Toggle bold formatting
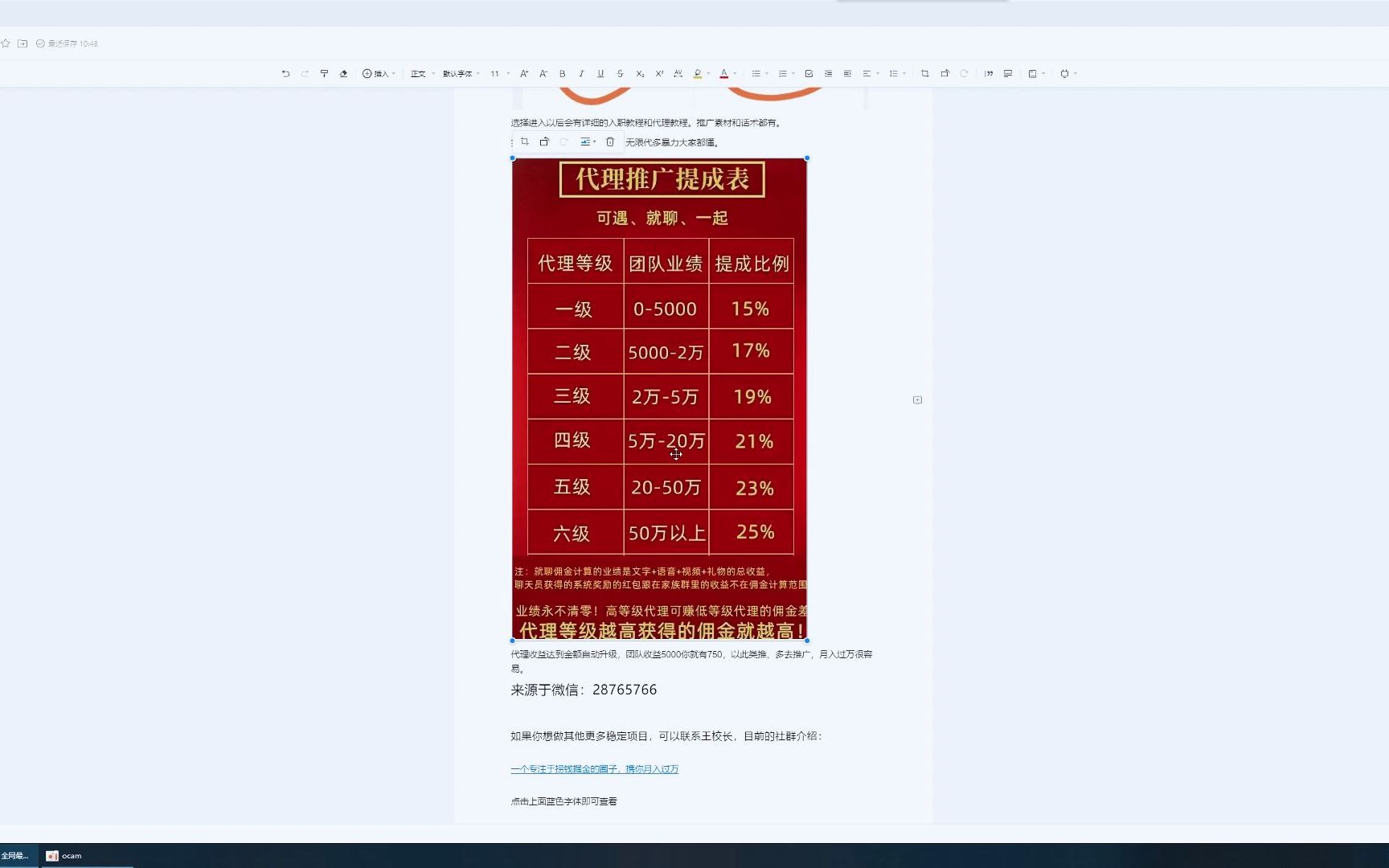This screenshot has width=1389, height=868. 562,73
